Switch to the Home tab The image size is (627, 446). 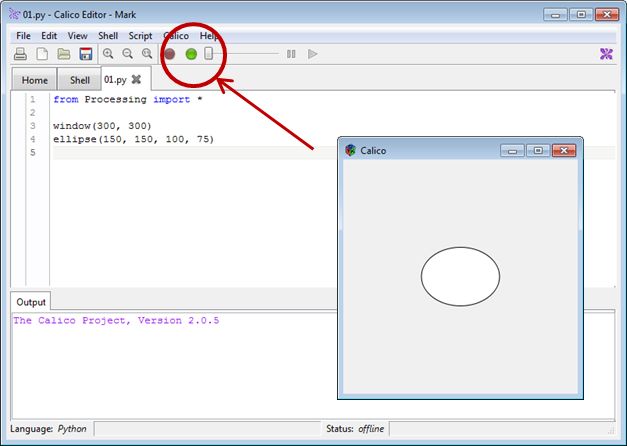tap(34, 80)
